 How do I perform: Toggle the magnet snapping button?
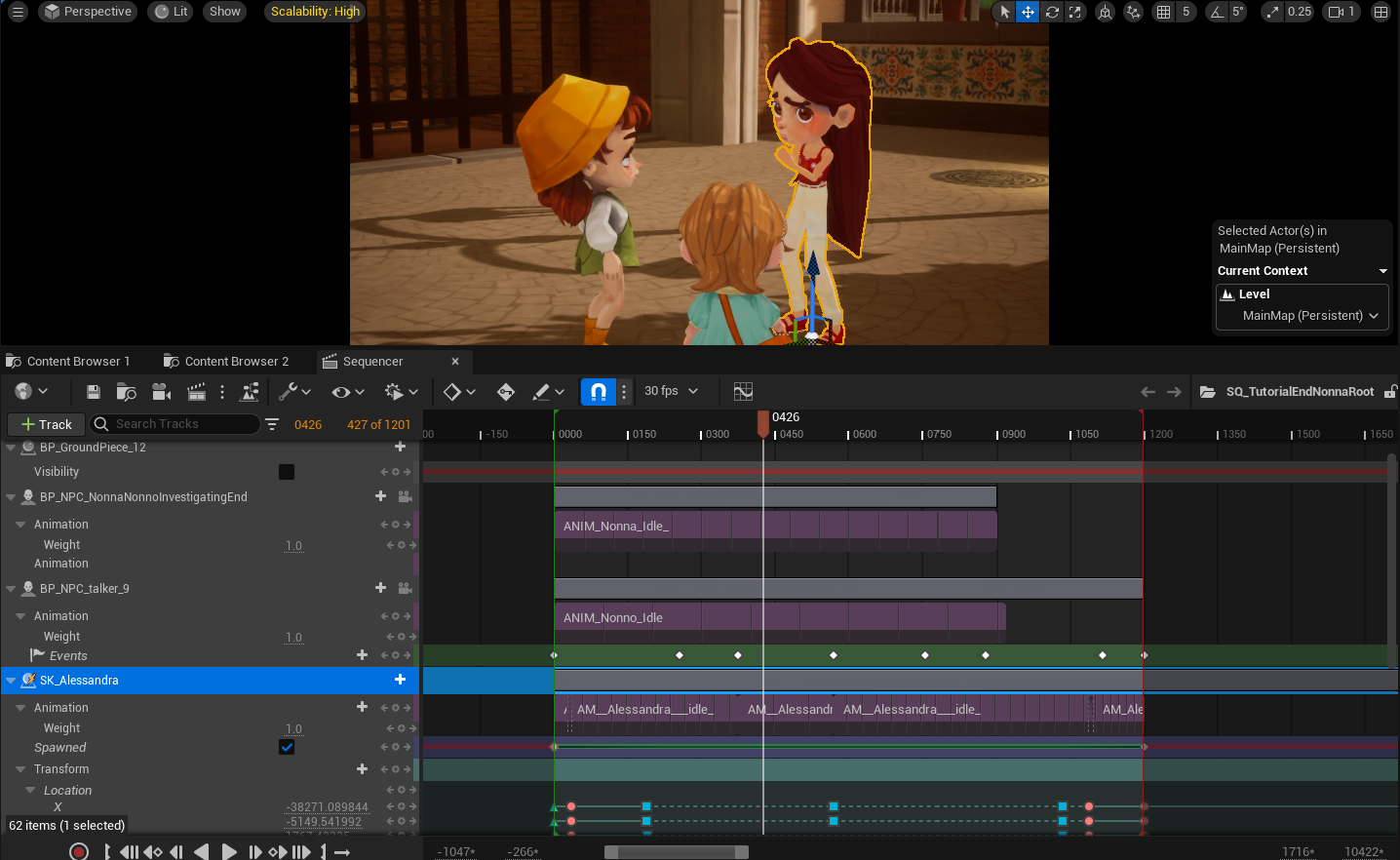(x=599, y=392)
